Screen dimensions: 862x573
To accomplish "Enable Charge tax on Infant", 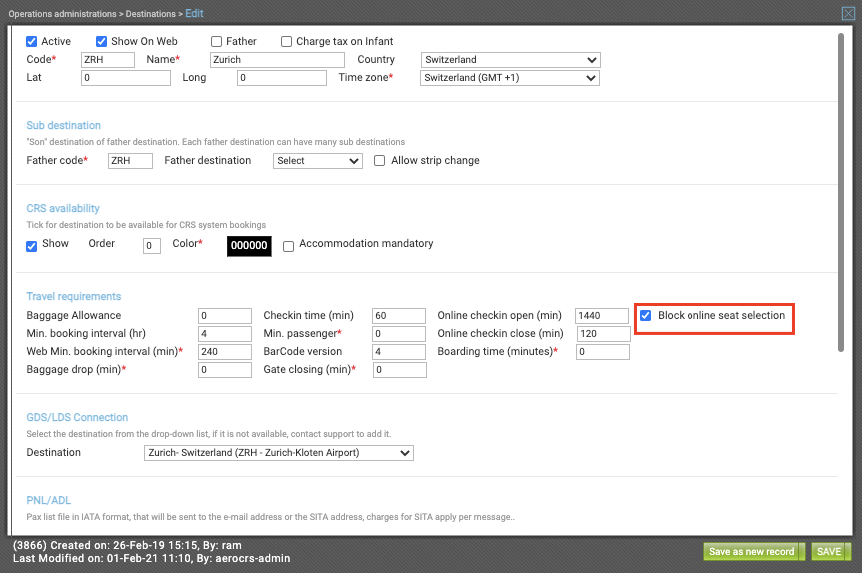I will point(286,41).
